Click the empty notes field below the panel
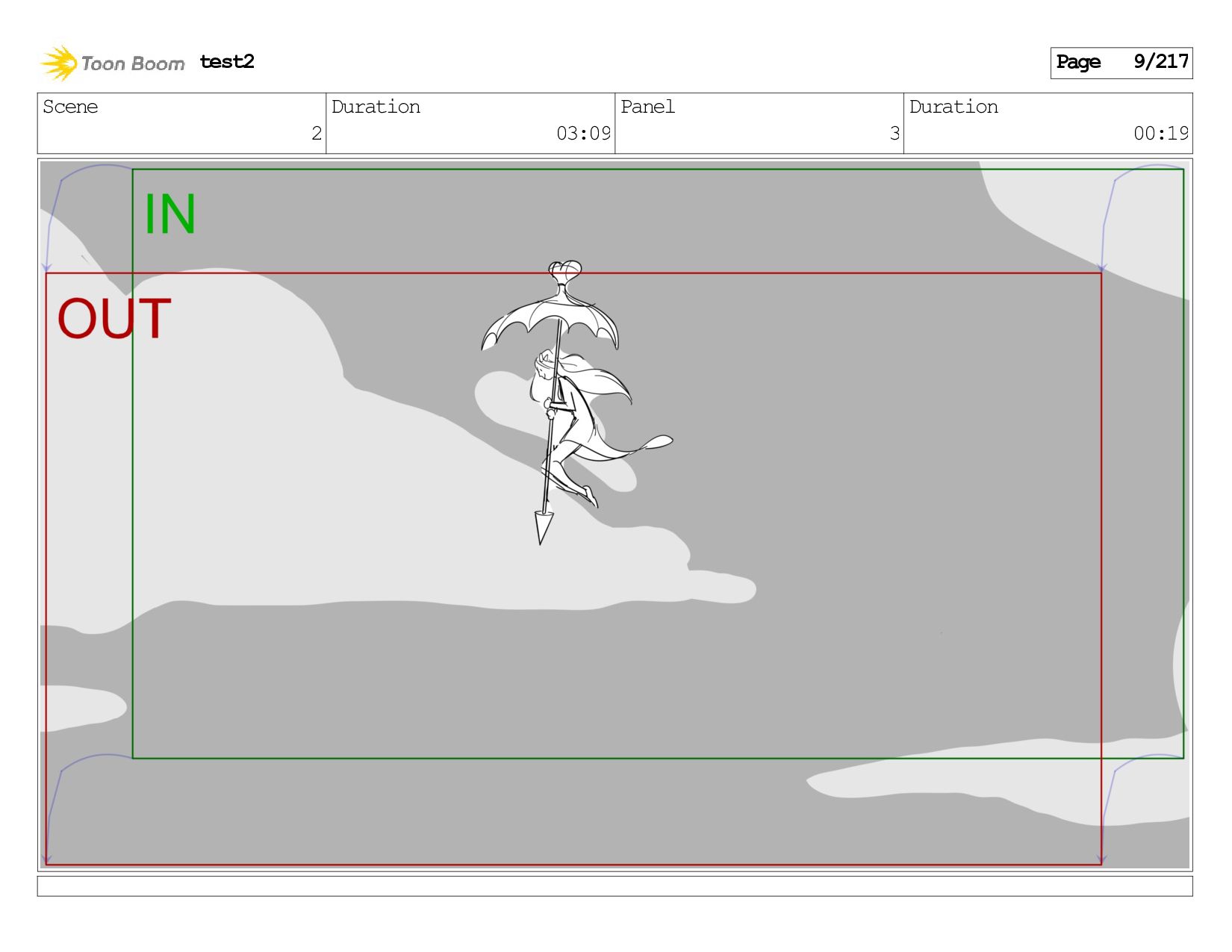 pos(615,886)
